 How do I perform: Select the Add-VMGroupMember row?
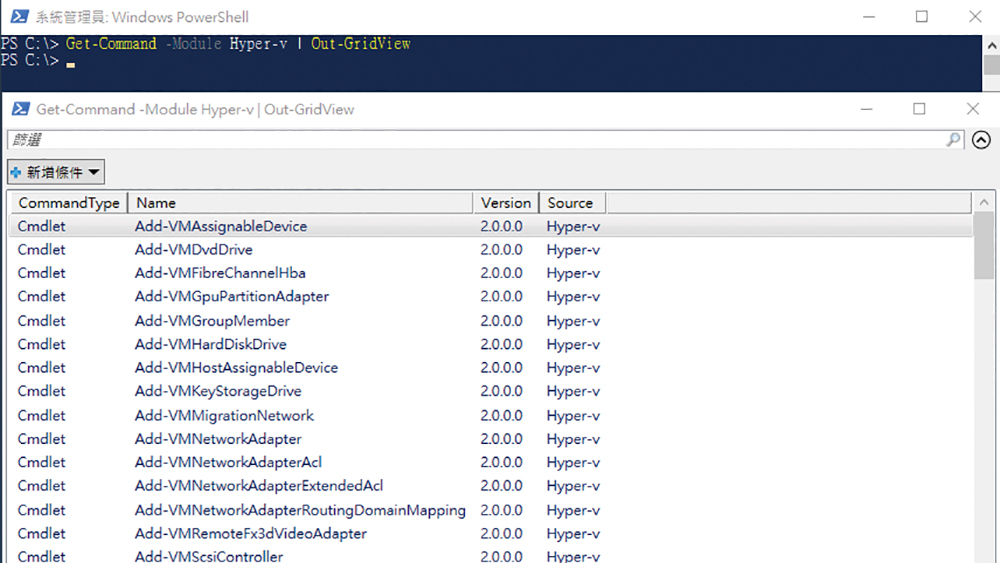[x=491, y=321]
